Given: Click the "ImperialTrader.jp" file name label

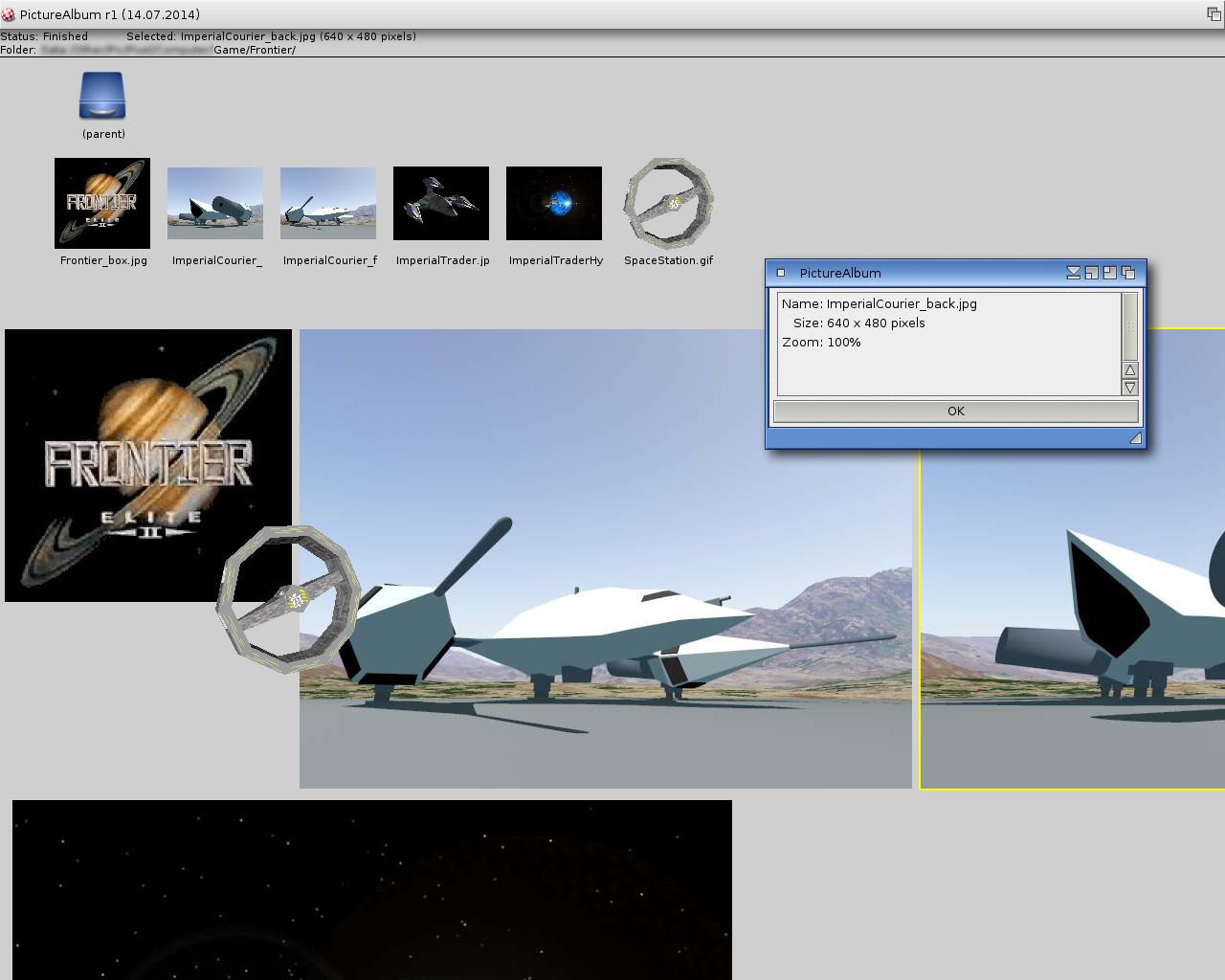Looking at the screenshot, I should tap(442, 260).
